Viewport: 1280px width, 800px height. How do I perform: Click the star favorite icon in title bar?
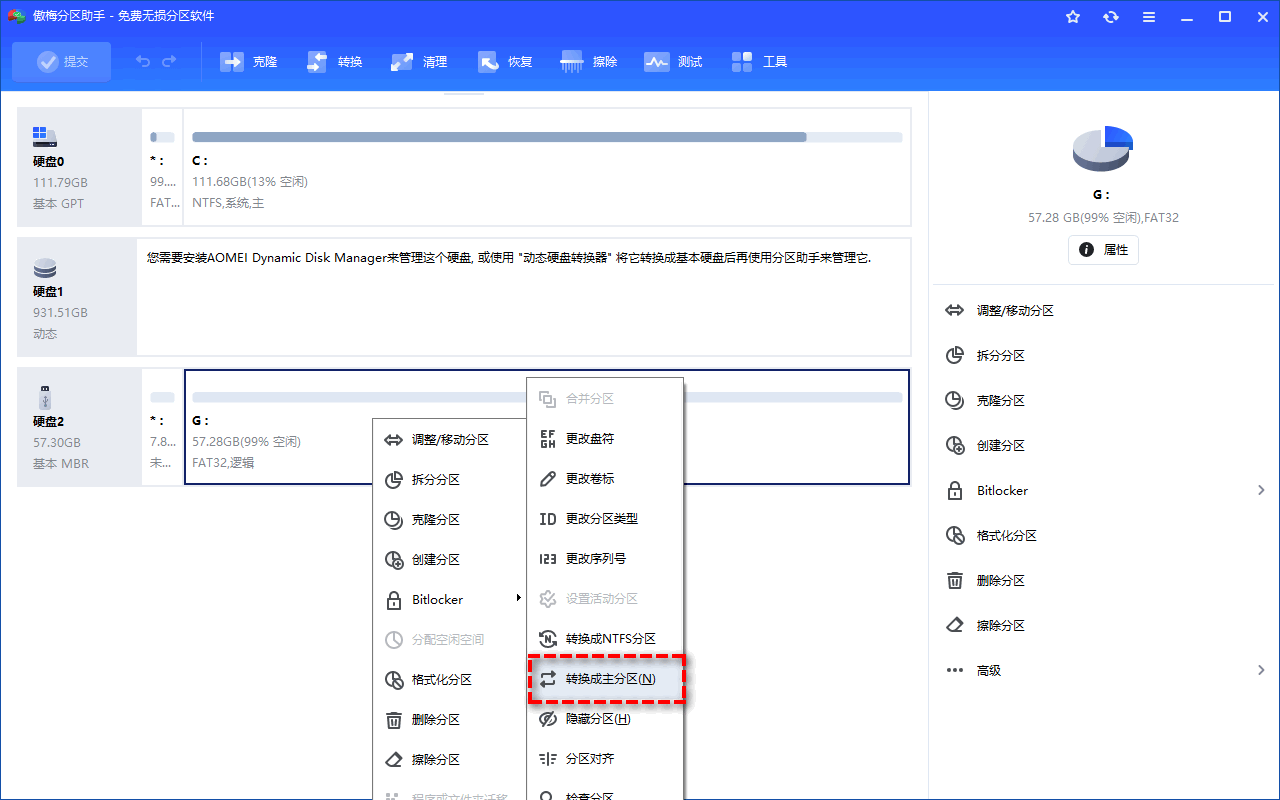[x=1072, y=16]
